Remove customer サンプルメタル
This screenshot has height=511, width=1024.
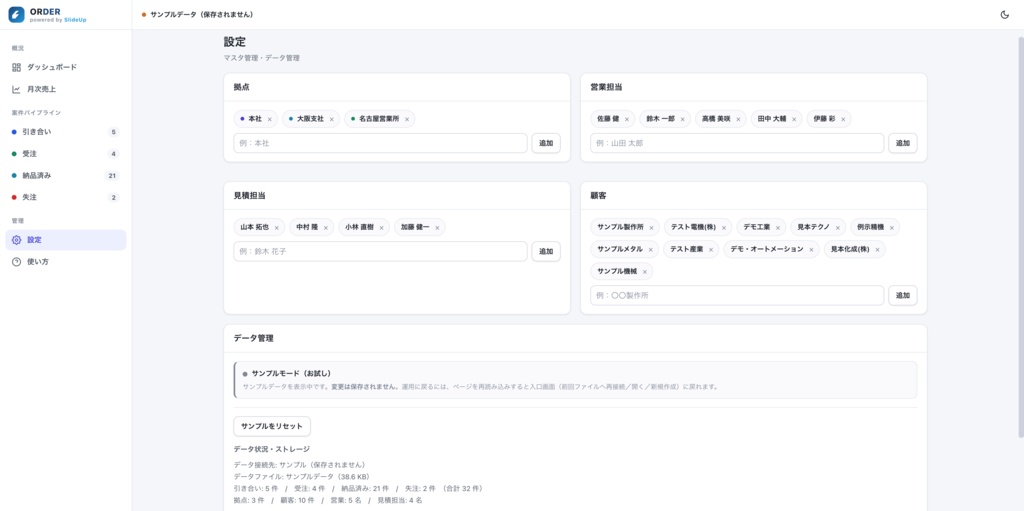[x=650, y=250]
